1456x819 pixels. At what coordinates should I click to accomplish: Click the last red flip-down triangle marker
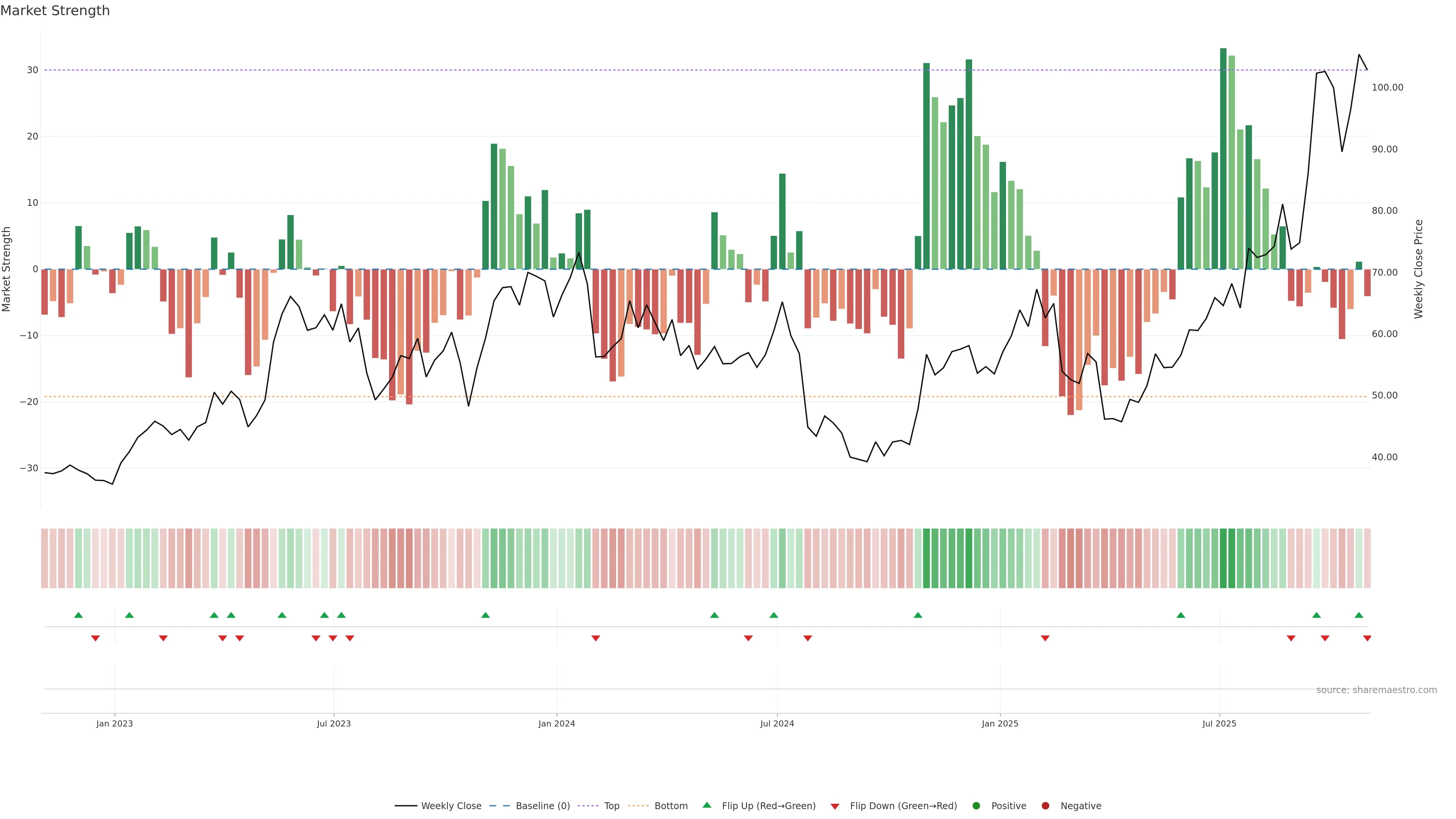[1367, 638]
